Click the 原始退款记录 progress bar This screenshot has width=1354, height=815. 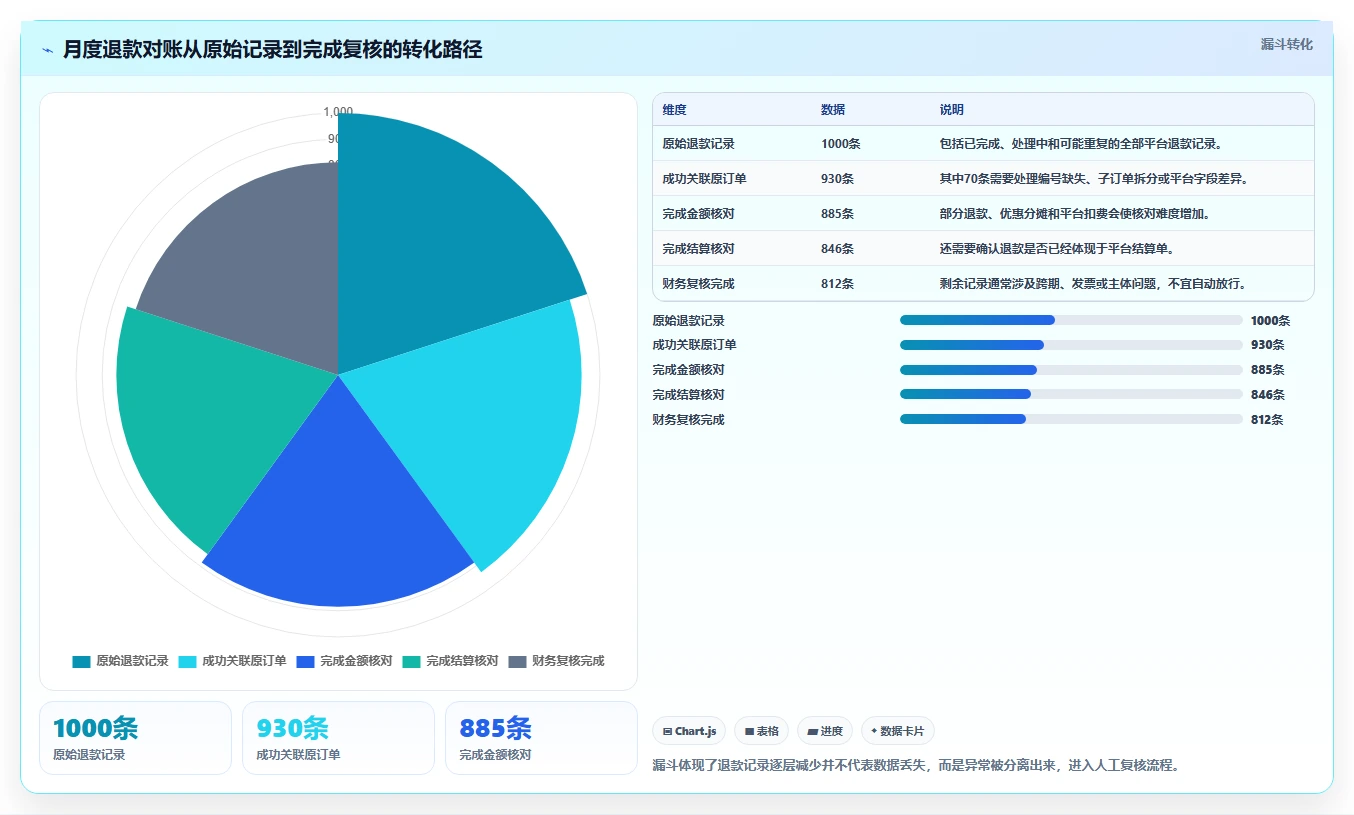pyautogui.click(x=1071, y=320)
